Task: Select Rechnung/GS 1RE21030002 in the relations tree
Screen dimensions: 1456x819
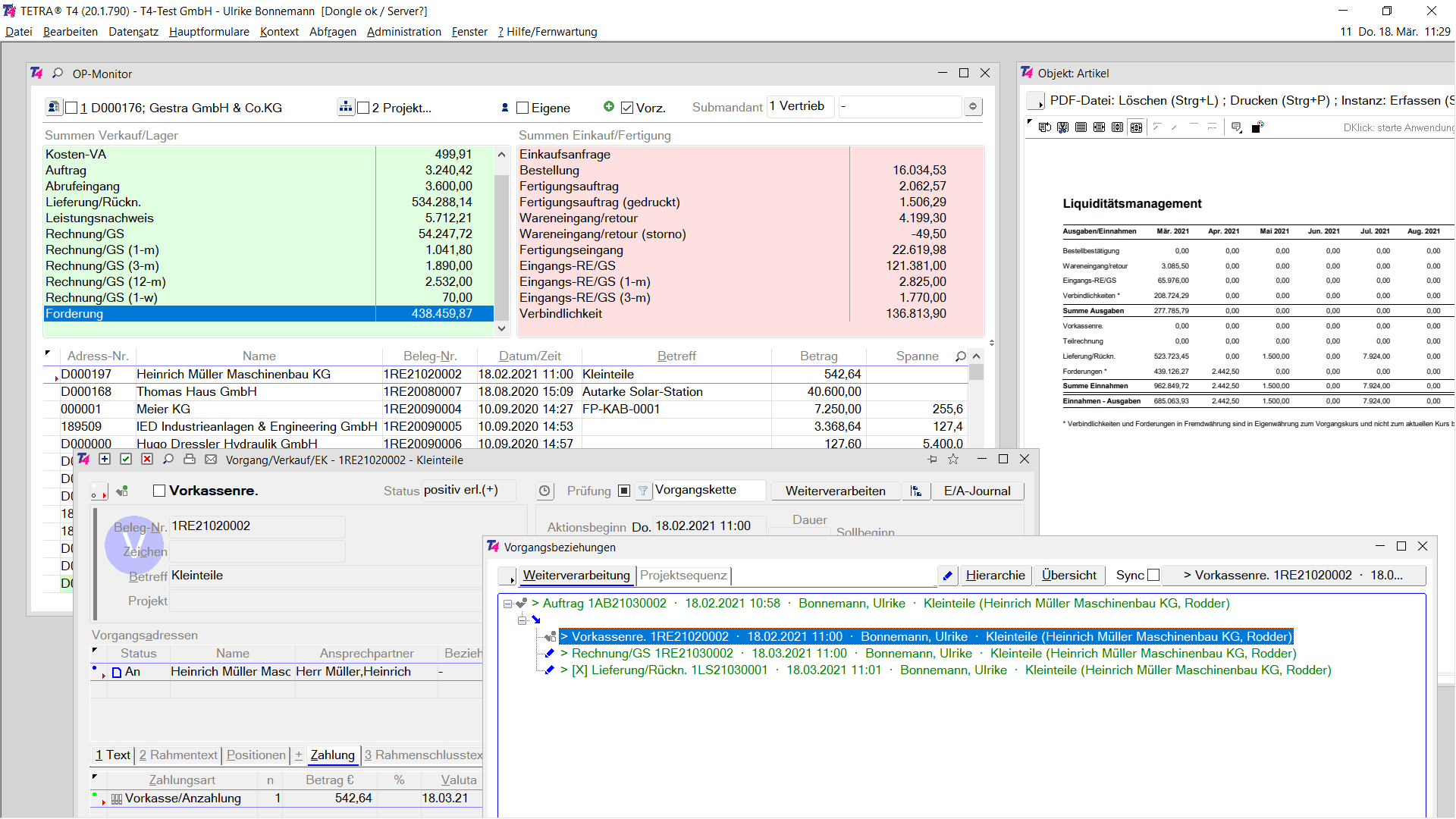Action: 928,654
